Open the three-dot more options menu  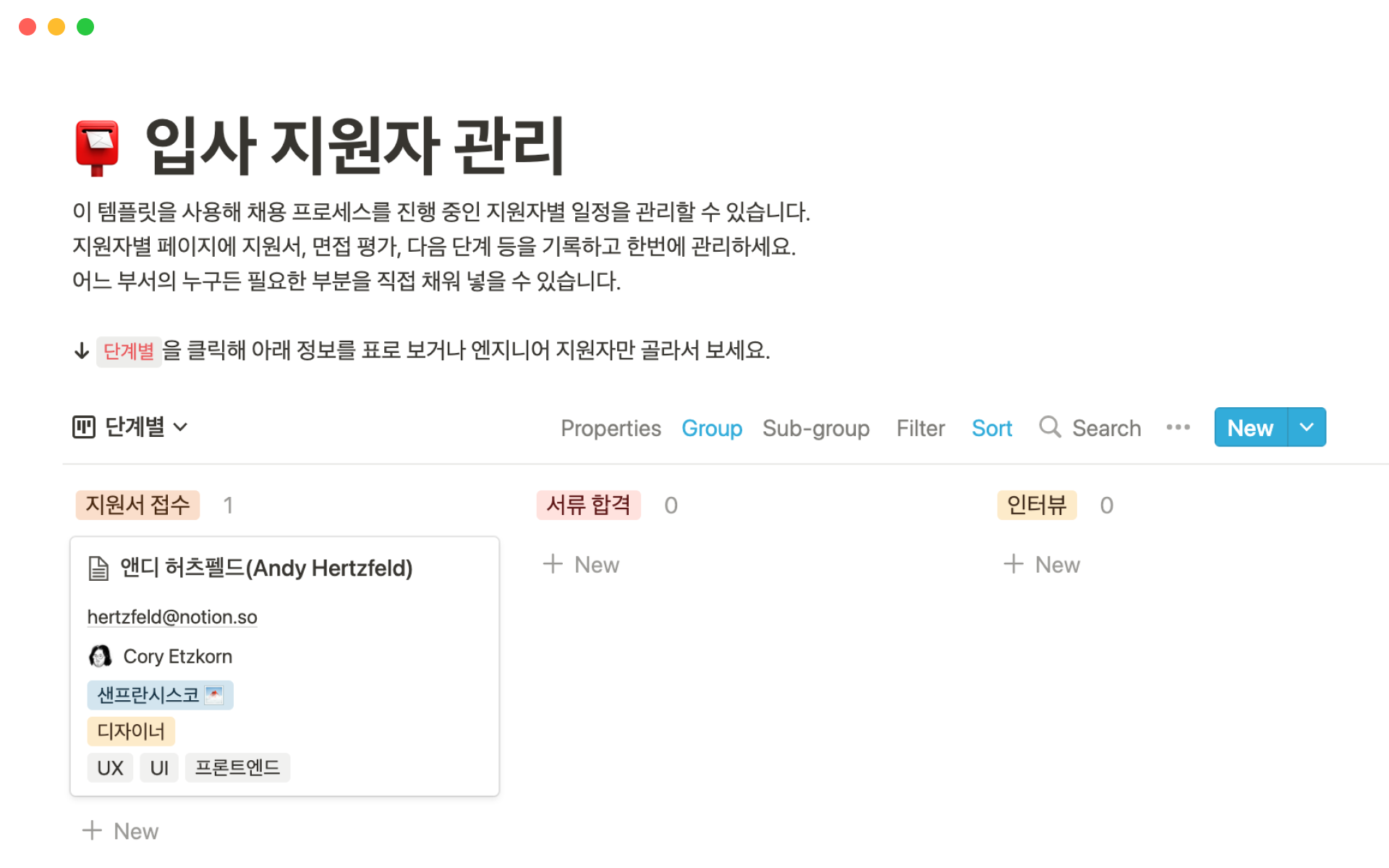[1178, 427]
